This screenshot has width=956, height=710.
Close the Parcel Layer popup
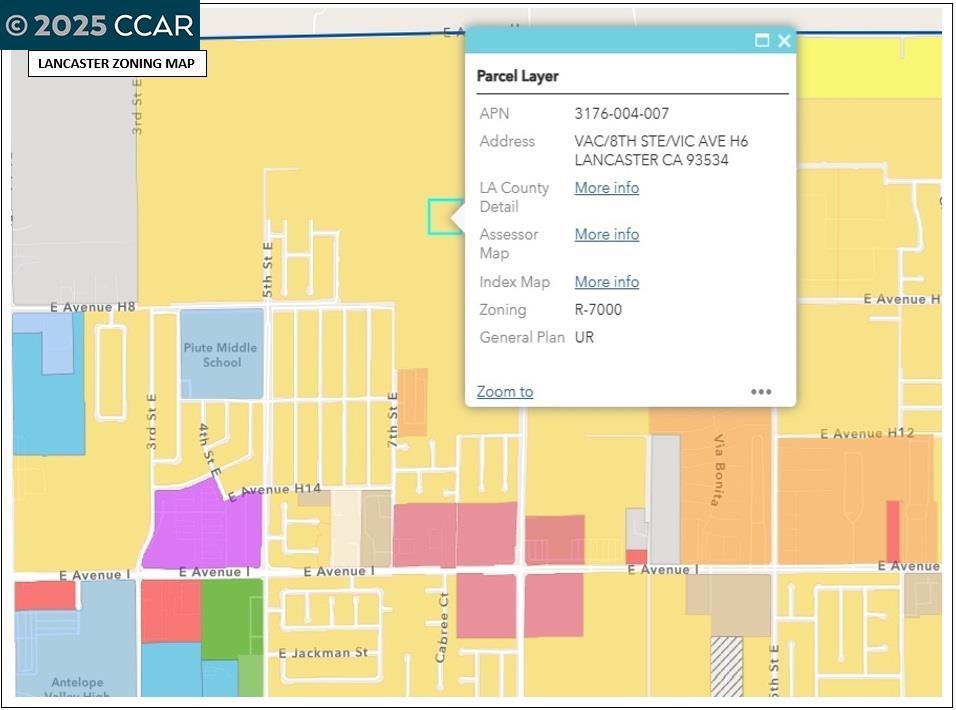pos(784,41)
